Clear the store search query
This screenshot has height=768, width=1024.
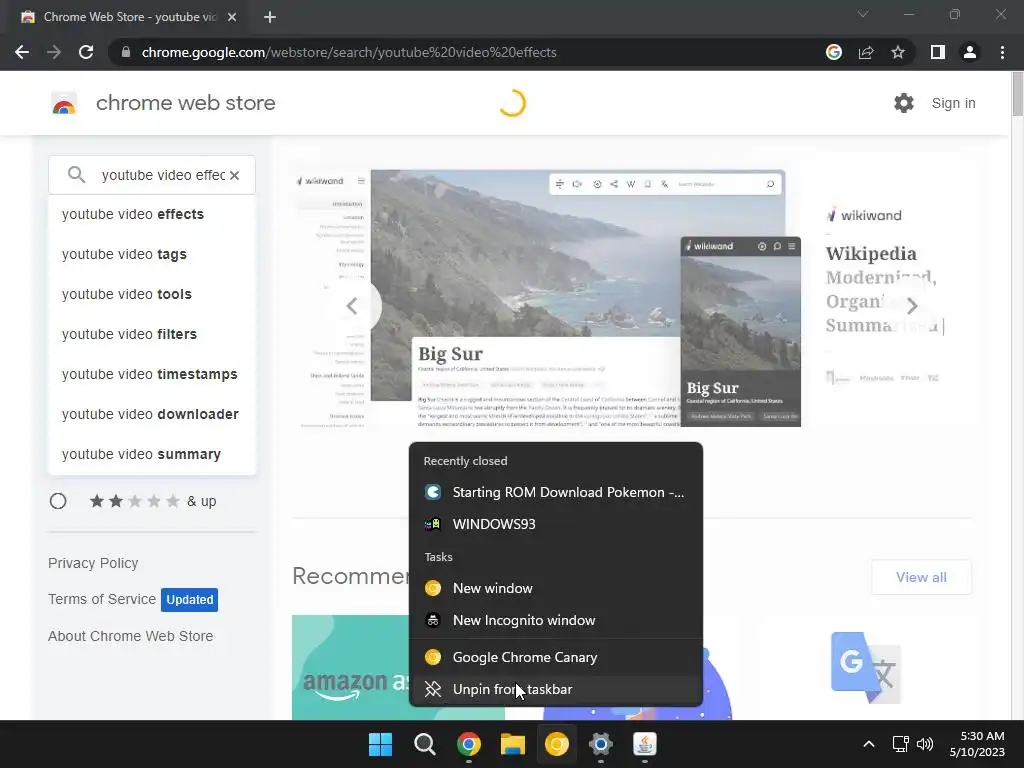(x=234, y=175)
